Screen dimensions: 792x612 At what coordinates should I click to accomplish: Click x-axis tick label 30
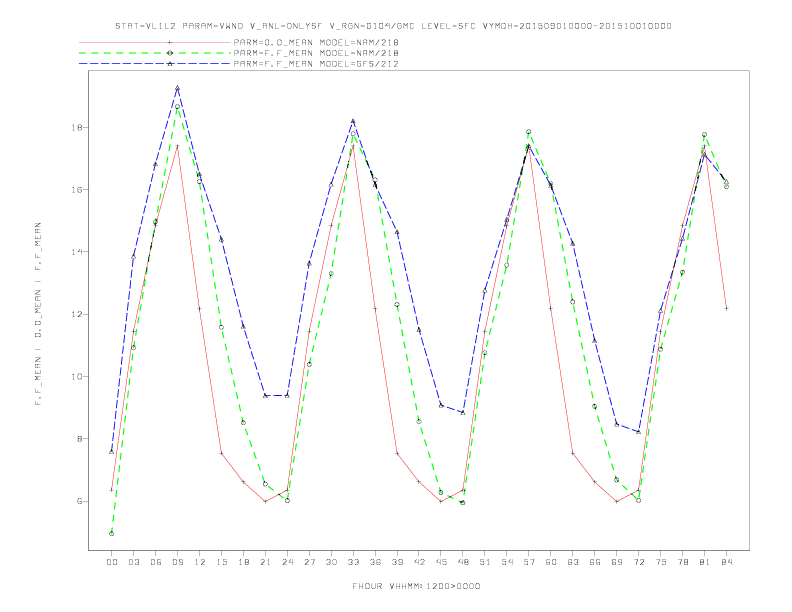tap(331, 562)
